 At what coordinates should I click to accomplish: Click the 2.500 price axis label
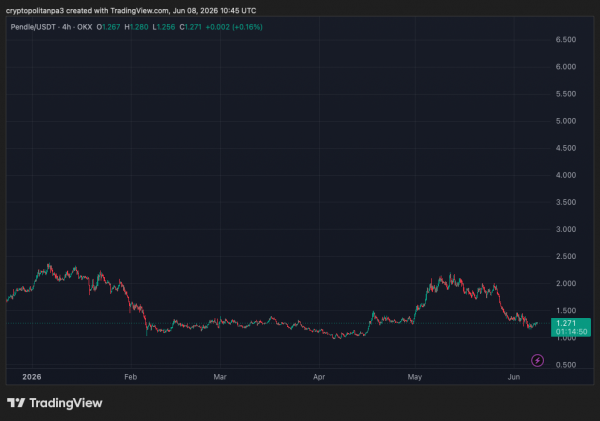tap(566, 256)
